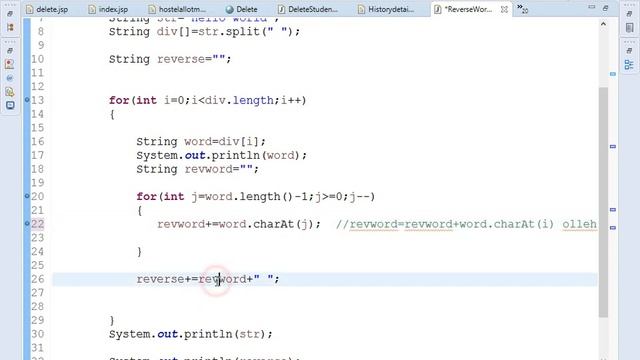Click the opening brace on line 21
640x360 pixels.
pos(139,211)
